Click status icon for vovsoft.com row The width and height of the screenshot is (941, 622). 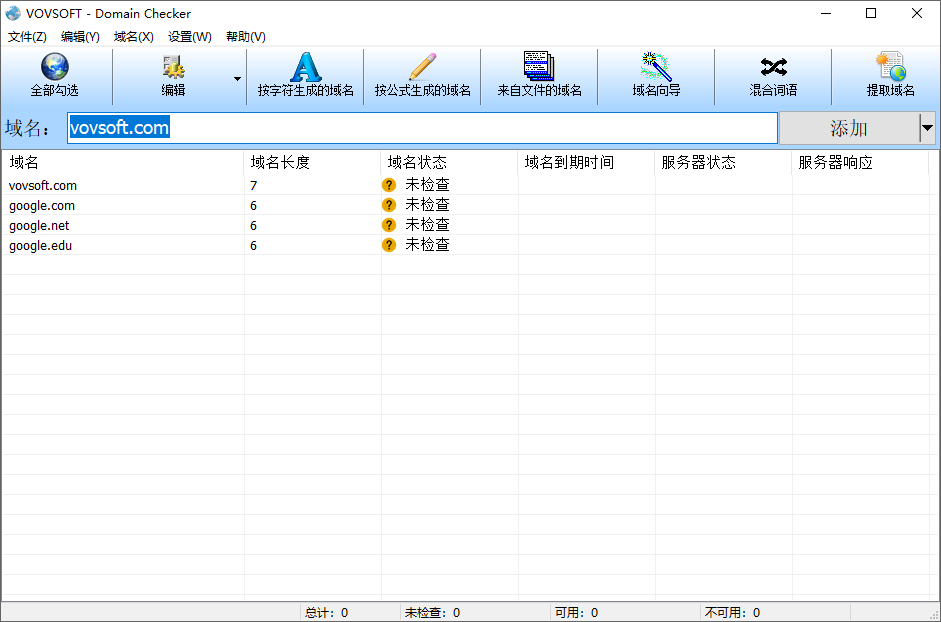click(389, 185)
